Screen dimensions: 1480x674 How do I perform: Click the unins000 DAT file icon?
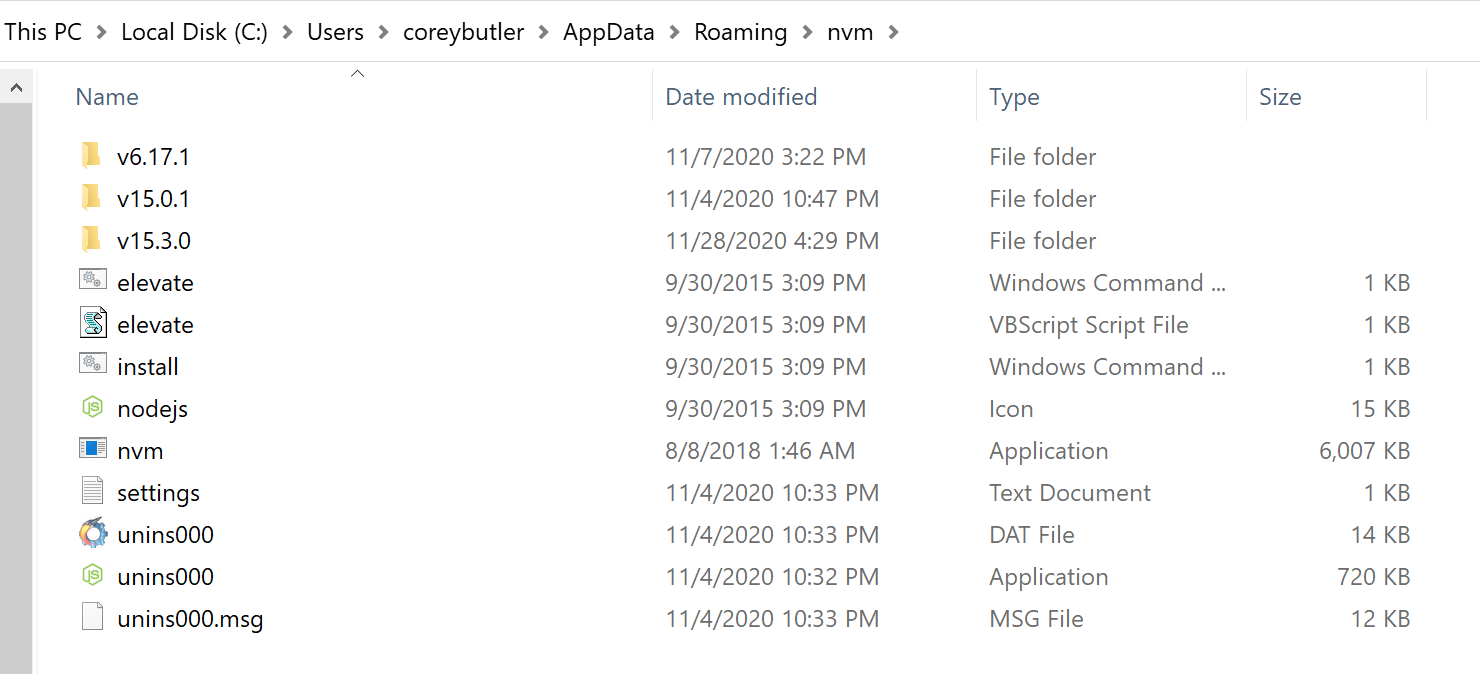tap(91, 534)
